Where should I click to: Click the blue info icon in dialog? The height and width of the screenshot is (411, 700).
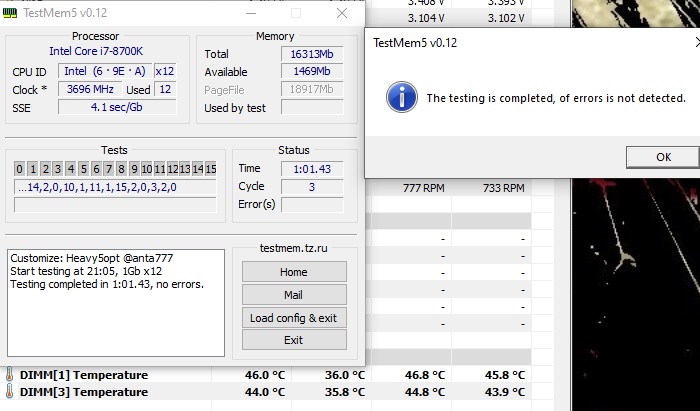click(402, 97)
